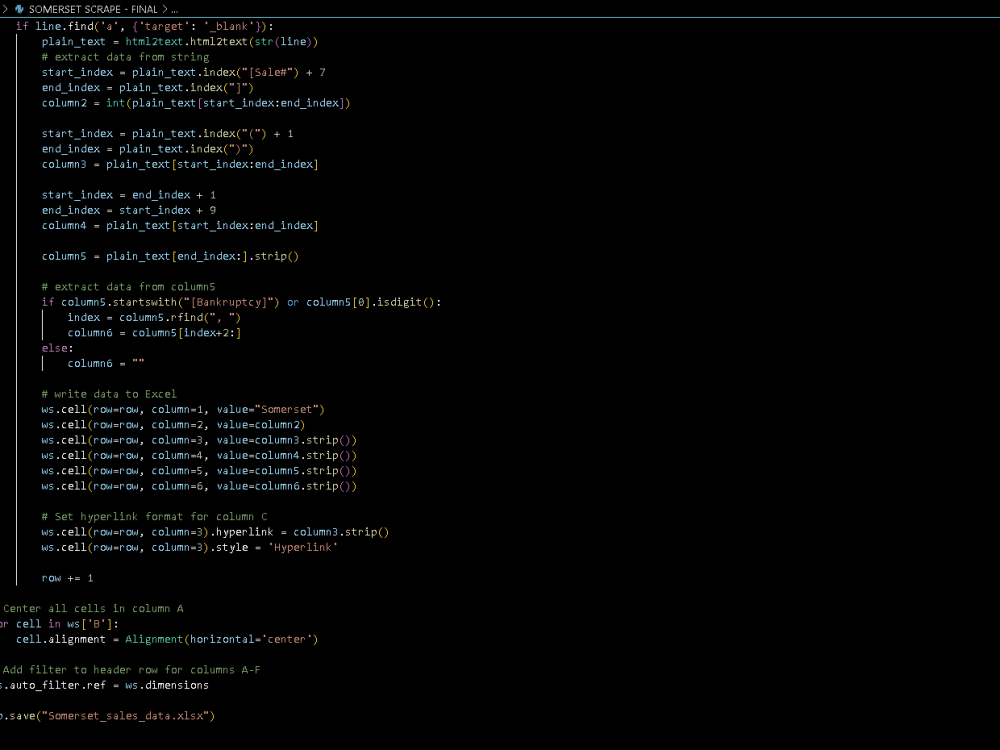The height and width of the screenshot is (750, 1000).
Task: Click the 'row += 1' line
Action: tap(68, 577)
